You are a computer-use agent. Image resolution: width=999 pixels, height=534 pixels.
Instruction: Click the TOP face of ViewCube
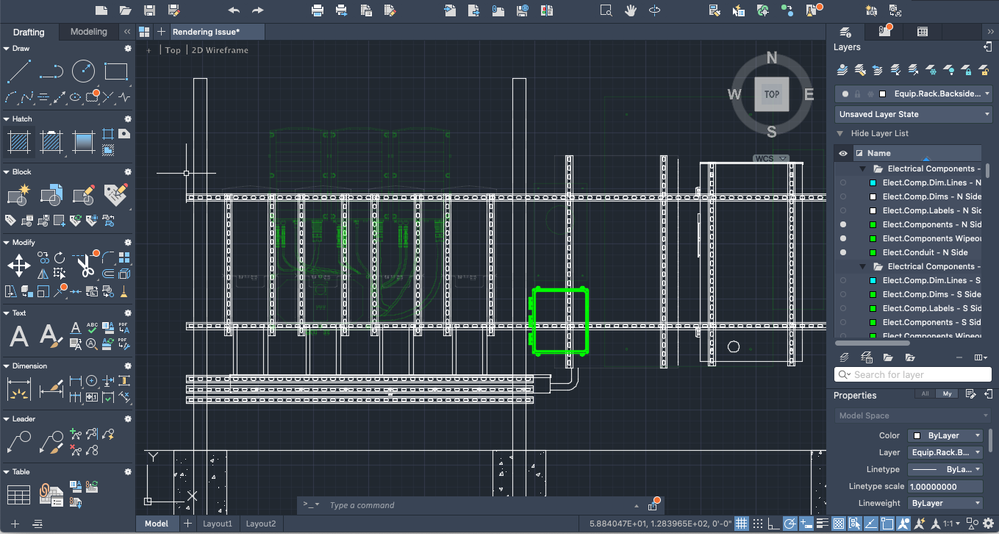click(x=771, y=94)
